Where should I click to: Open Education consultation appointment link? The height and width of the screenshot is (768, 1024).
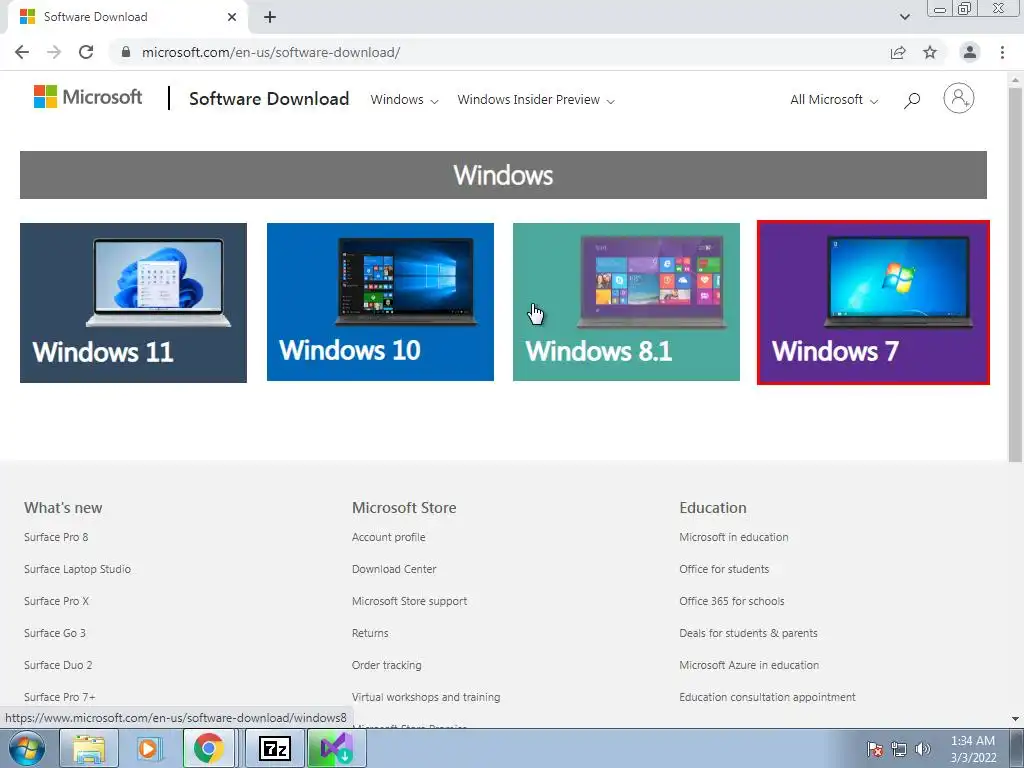pos(767,697)
